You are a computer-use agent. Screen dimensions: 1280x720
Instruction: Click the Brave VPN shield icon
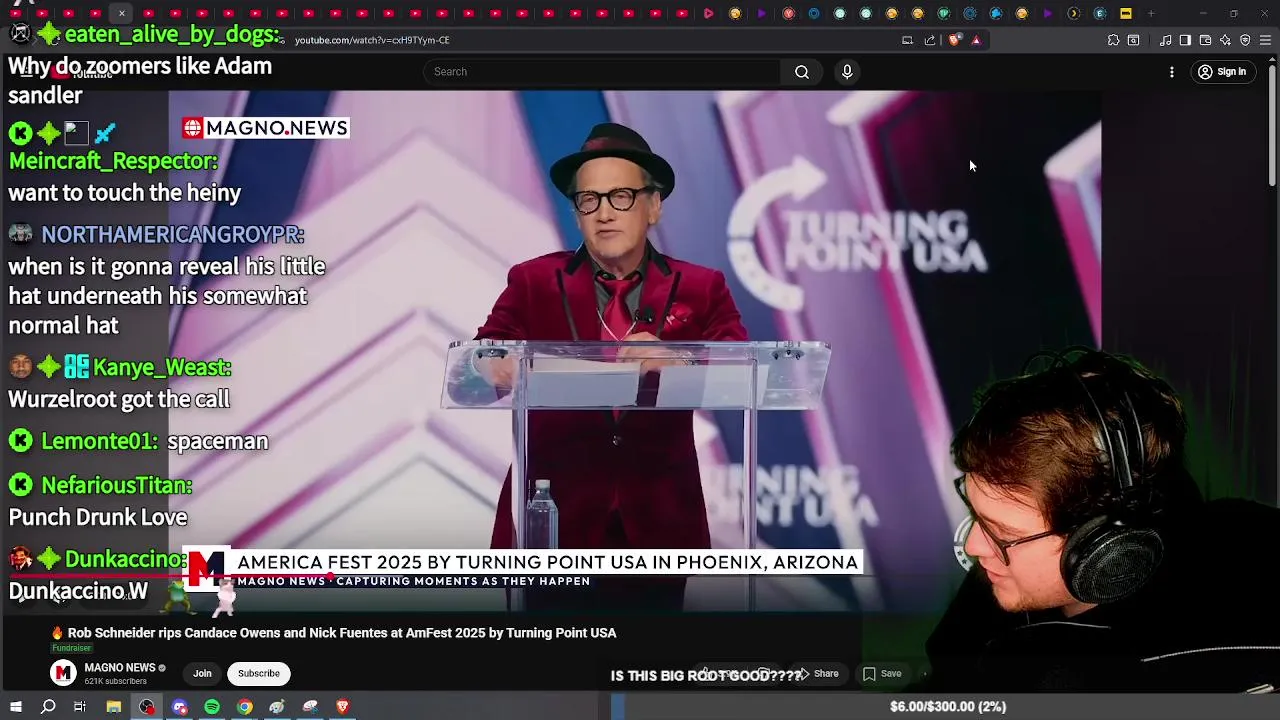point(1245,40)
